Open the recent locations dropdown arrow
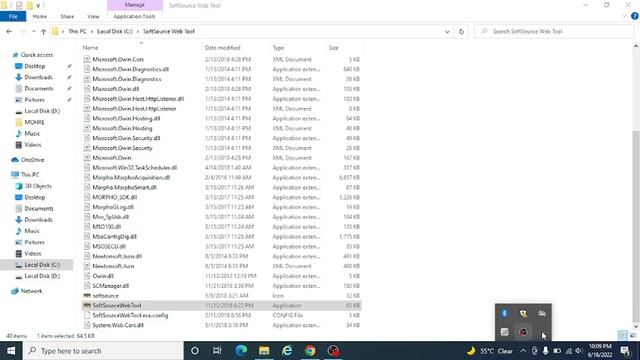Viewport: 640px width, 360px height. click(x=33, y=31)
